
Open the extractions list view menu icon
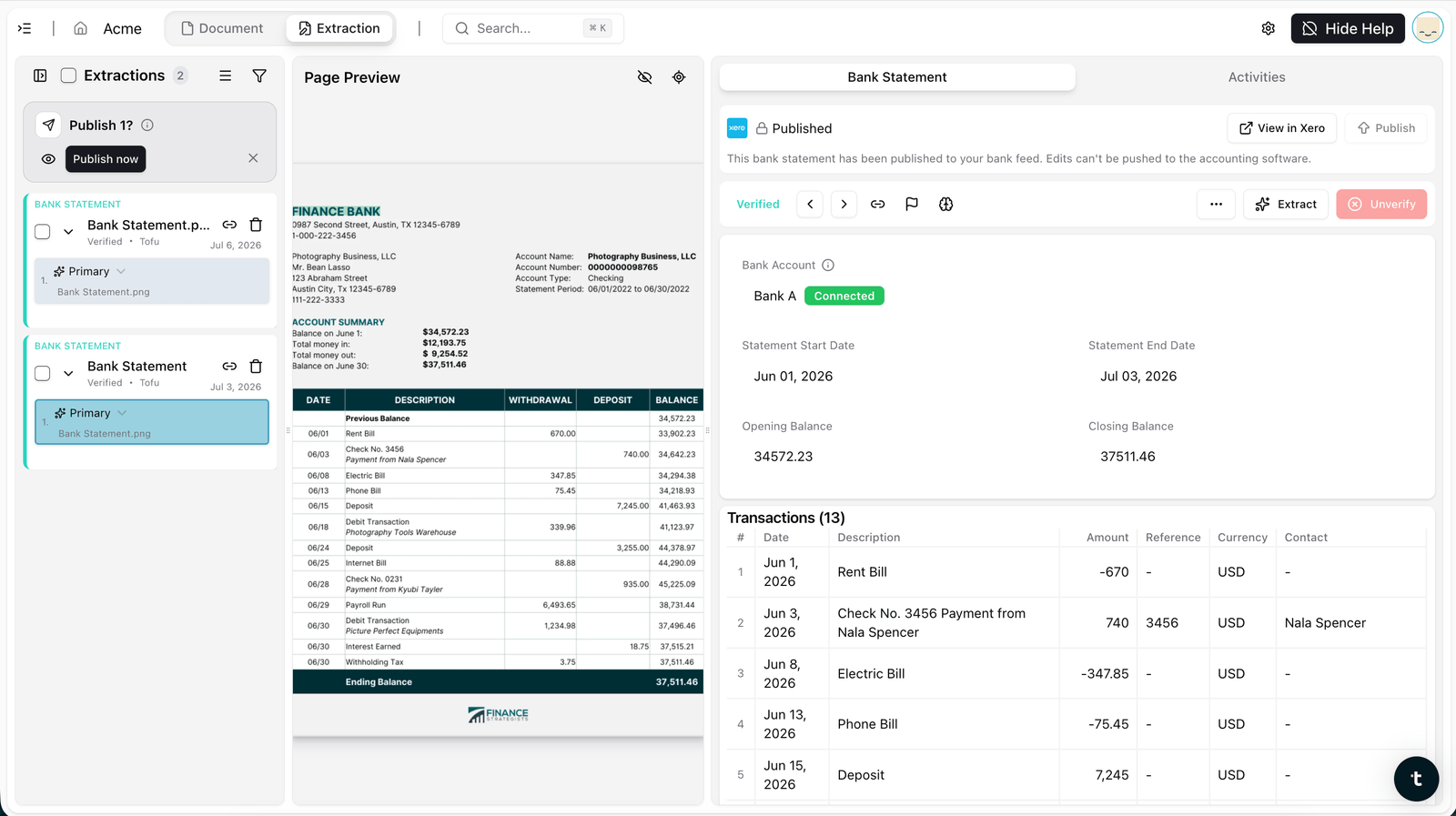[225, 76]
